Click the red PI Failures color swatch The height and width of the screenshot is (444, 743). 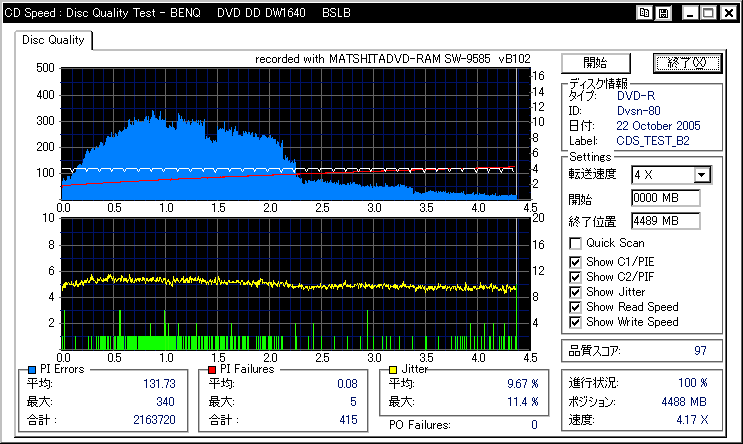pyautogui.click(x=212, y=370)
